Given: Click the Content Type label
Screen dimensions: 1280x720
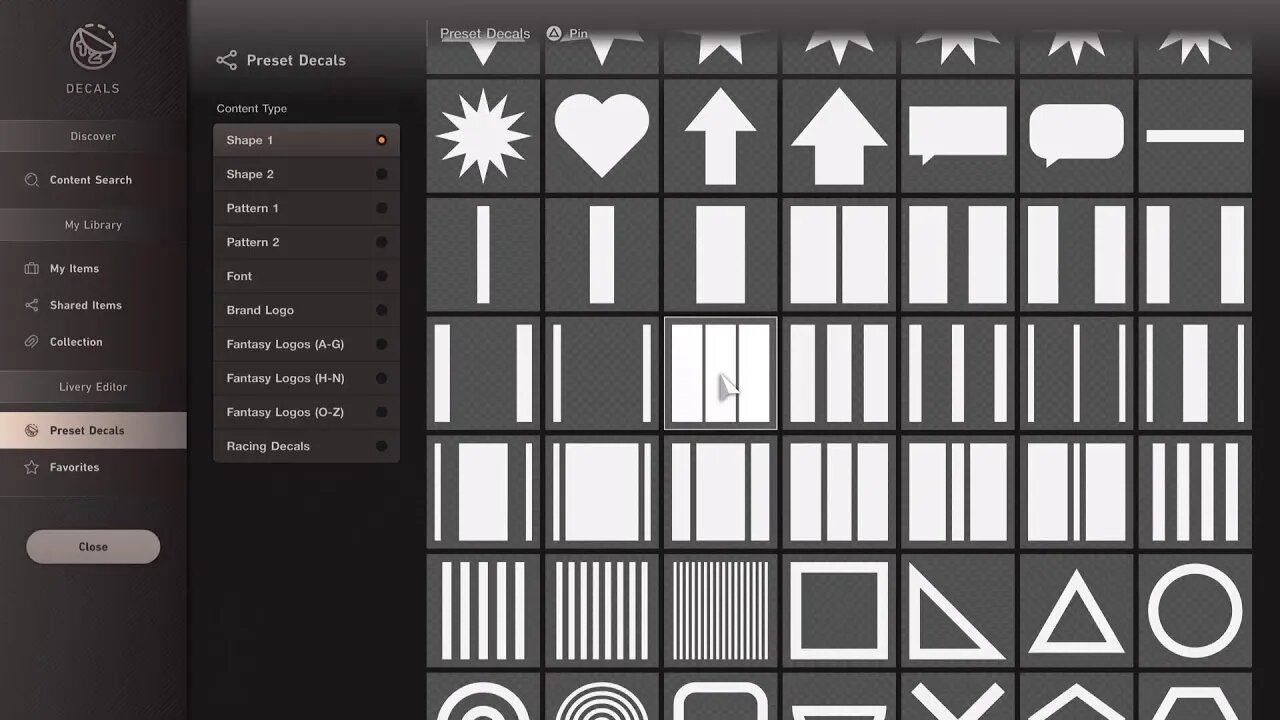Looking at the screenshot, I should (252, 108).
